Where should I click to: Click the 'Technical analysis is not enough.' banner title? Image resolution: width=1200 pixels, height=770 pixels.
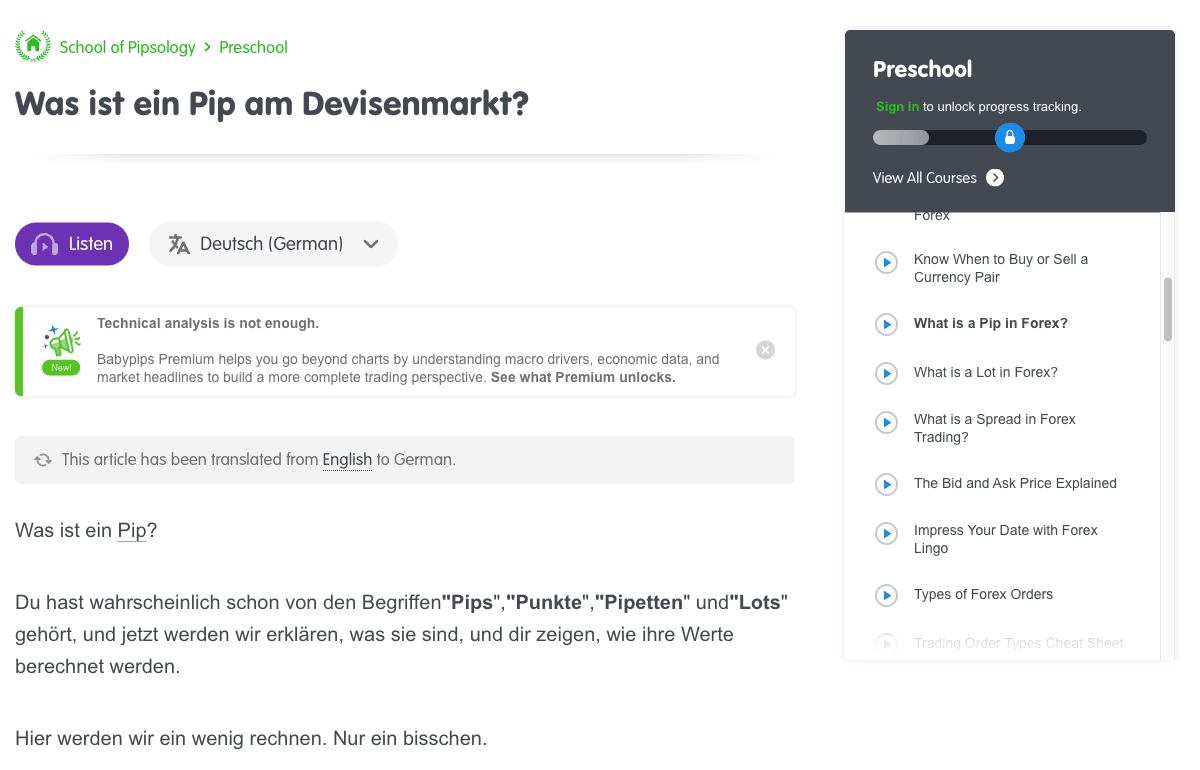tap(208, 323)
